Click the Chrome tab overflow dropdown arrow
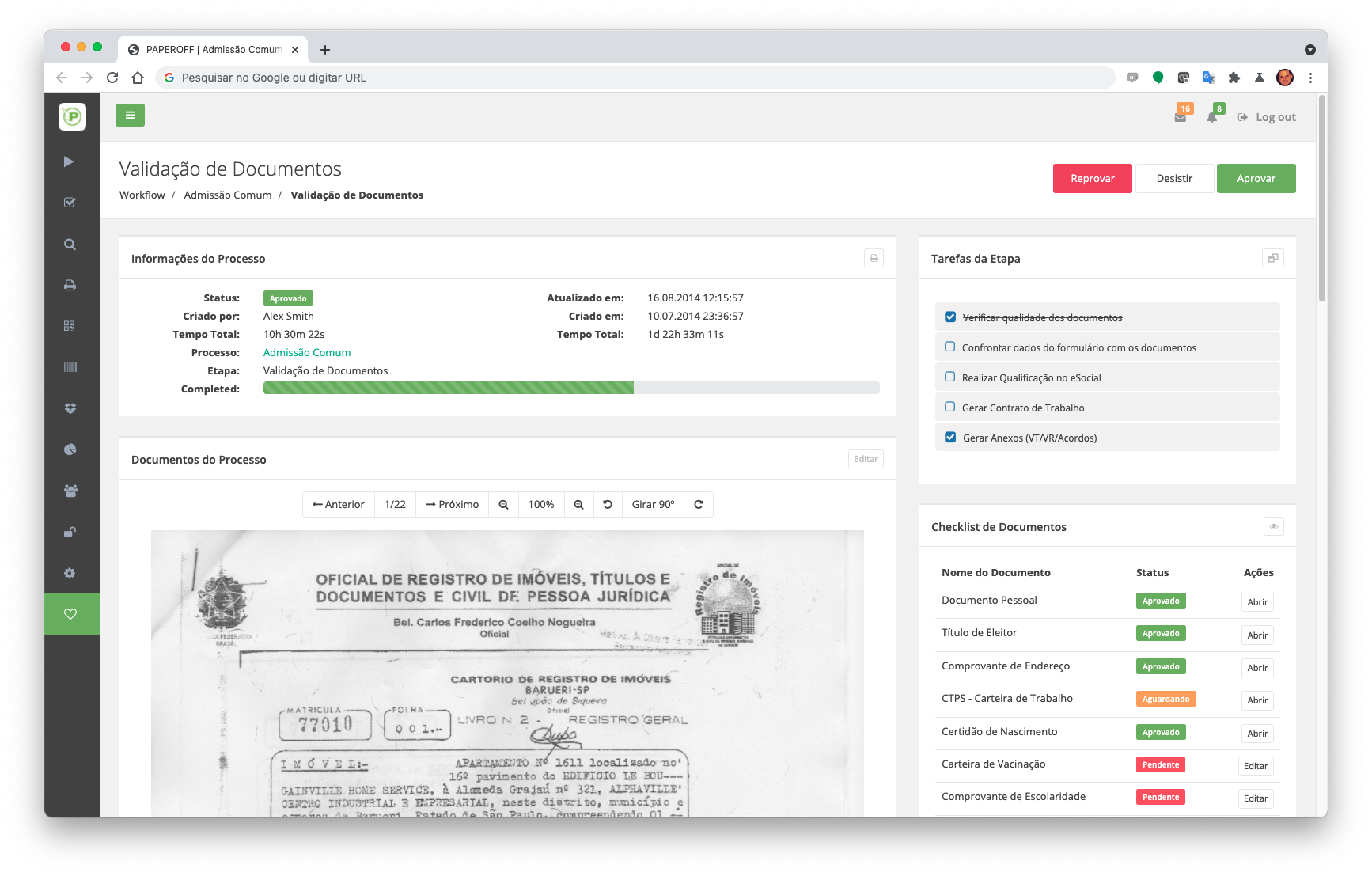Viewport: 1372px width, 876px height. [1310, 50]
